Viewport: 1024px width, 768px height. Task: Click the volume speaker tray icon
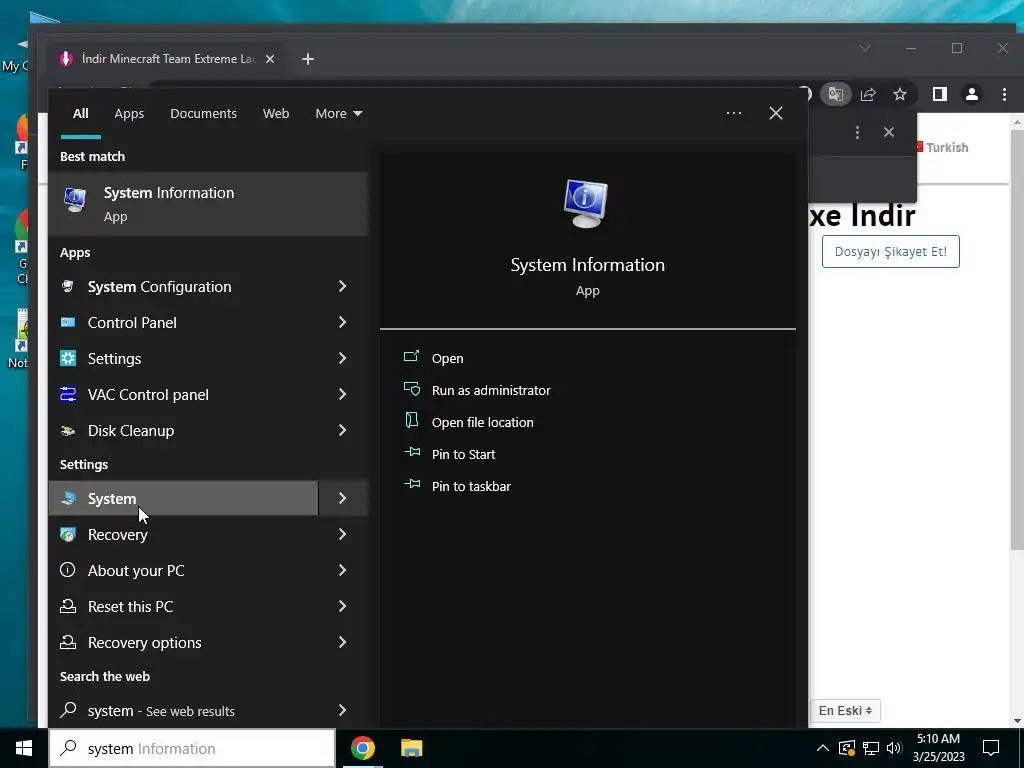pos(894,748)
